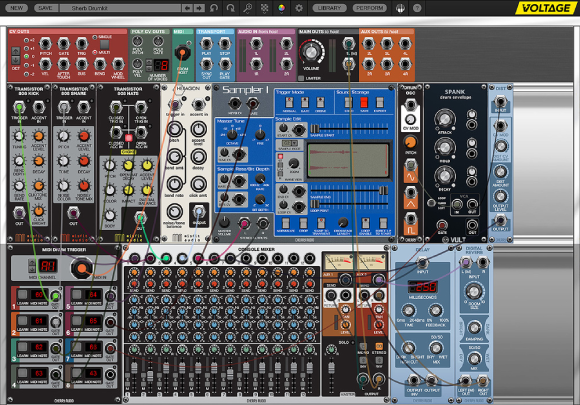The width and height of the screenshot is (580, 405).
Task: Click LEARN button for drum trigger slot 5
Action: [77, 295]
